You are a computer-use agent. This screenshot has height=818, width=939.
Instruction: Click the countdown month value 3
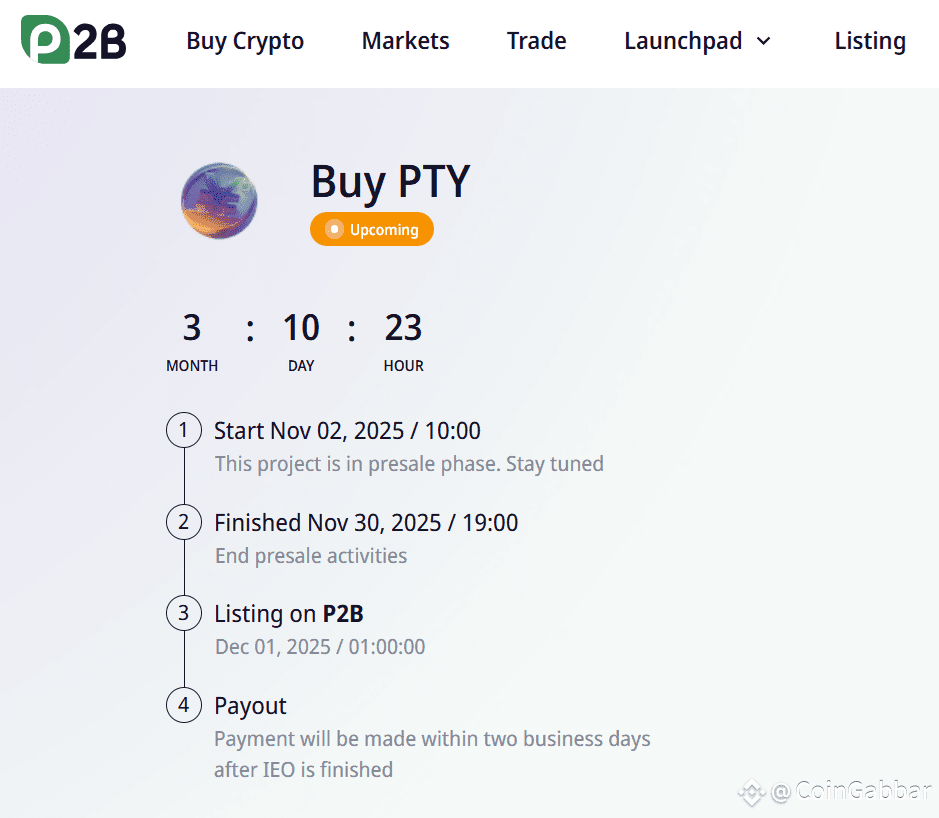pyautogui.click(x=192, y=328)
